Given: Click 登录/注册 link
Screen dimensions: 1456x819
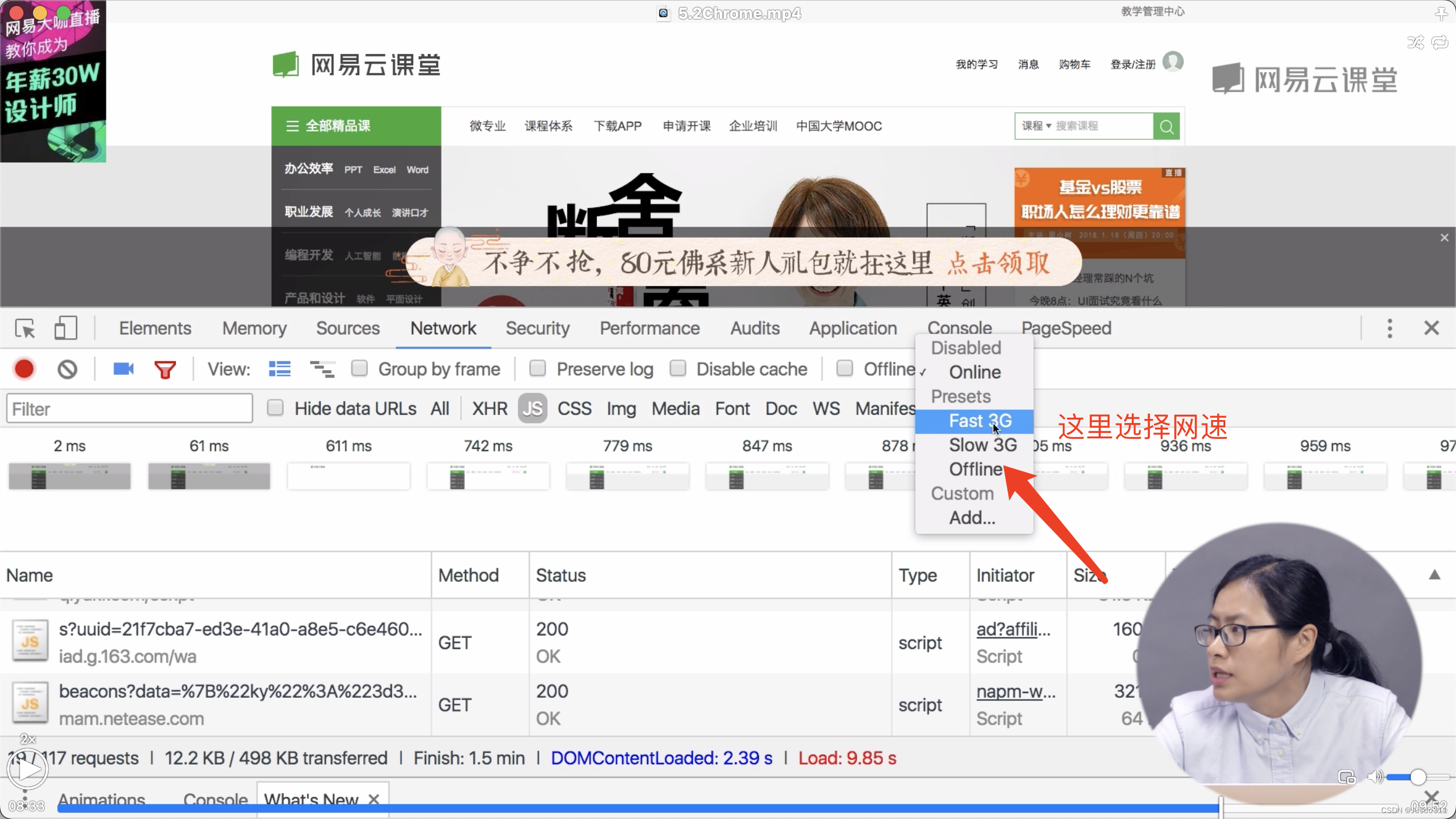Looking at the screenshot, I should pos(1133,64).
